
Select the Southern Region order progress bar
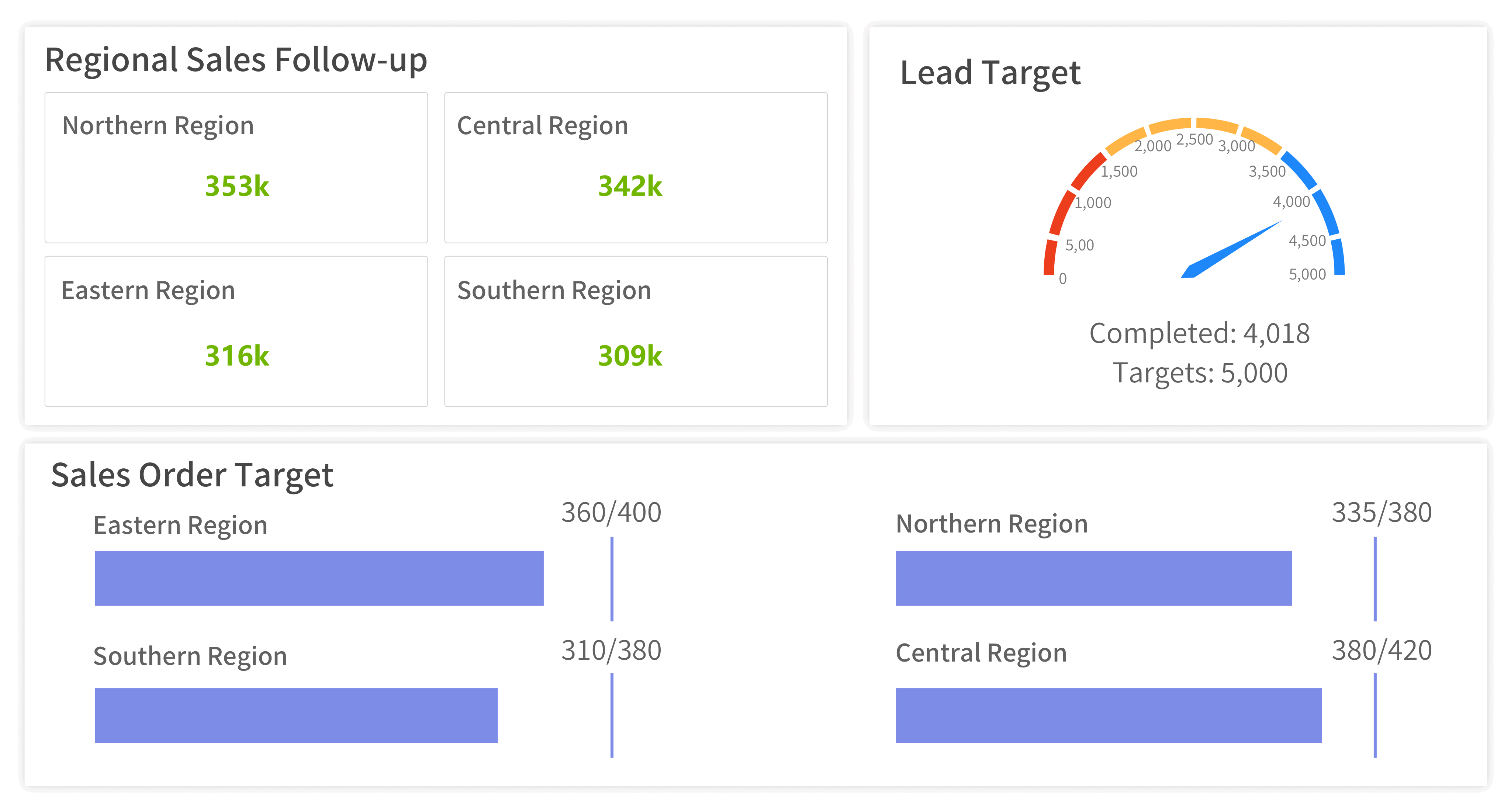296,715
